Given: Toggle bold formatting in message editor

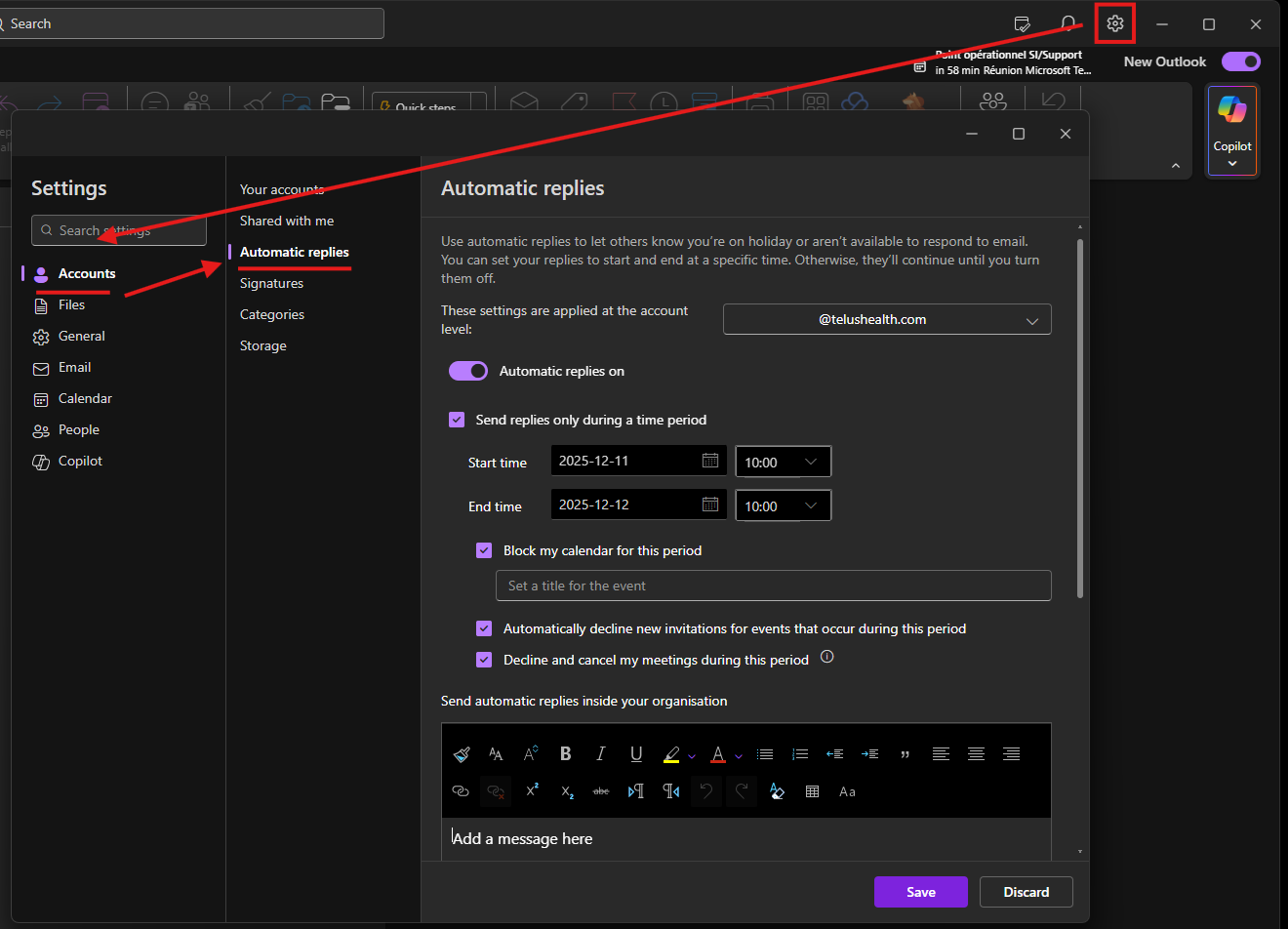Looking at the screenshot, I should coord(565,753).
